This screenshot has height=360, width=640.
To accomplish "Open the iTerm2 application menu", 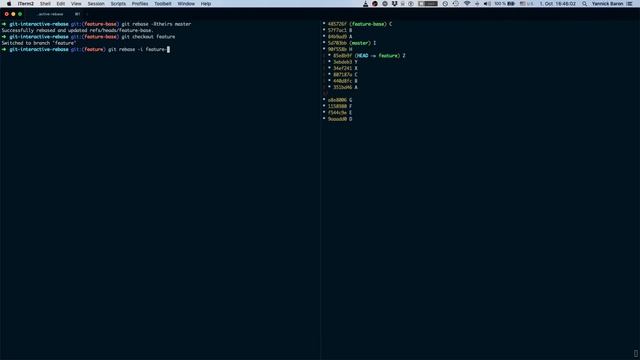I will [26, 4].
